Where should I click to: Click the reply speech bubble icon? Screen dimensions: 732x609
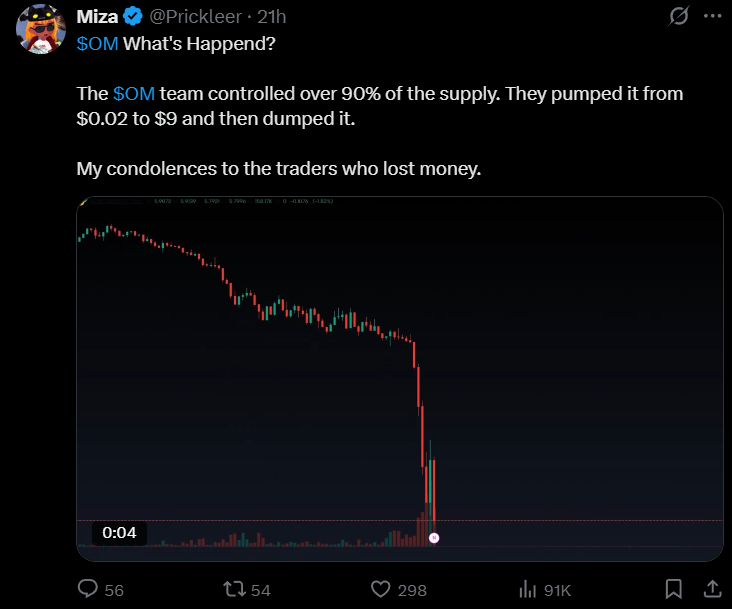click(x=88, y=589)
